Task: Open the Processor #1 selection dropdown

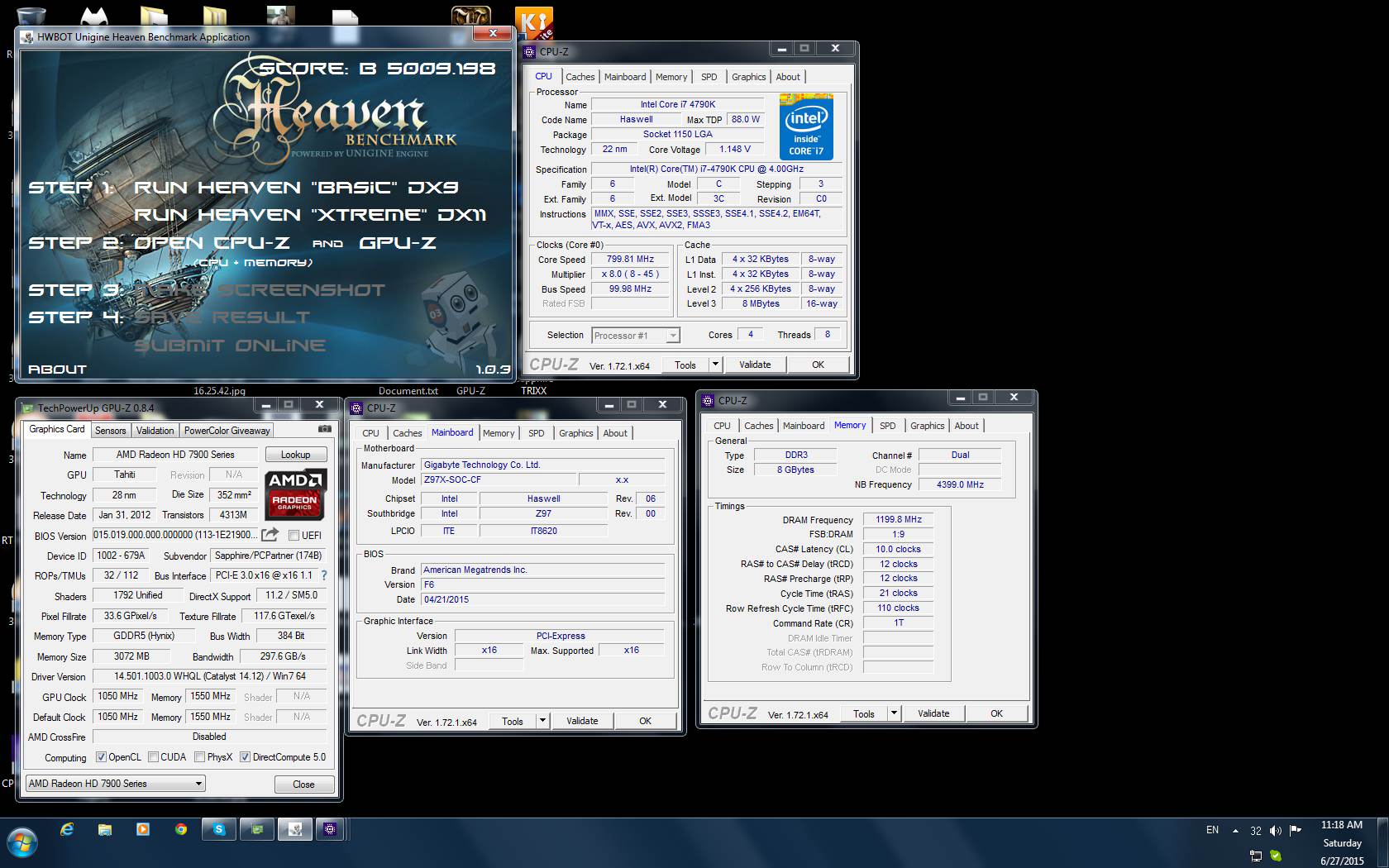Action: coord(636,335)
